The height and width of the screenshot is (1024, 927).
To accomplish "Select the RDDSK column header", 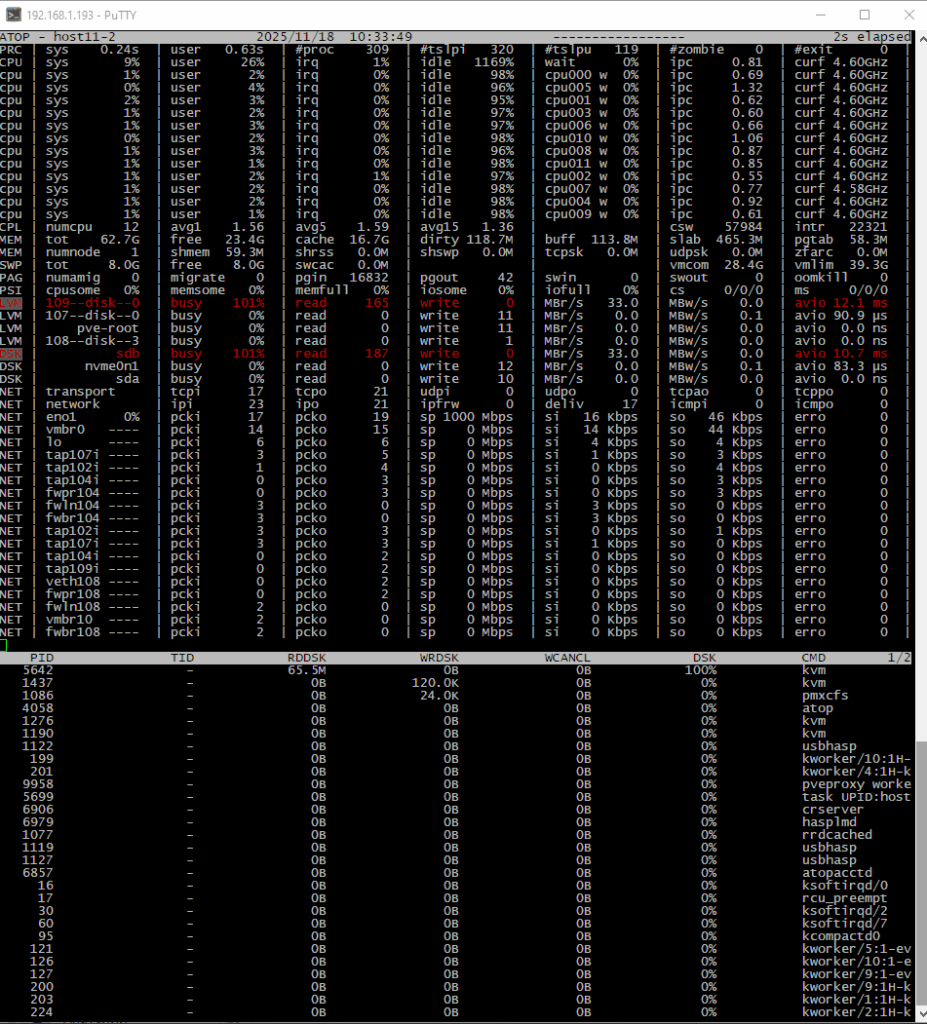I will pyautogui.click(x=306, y=657).
